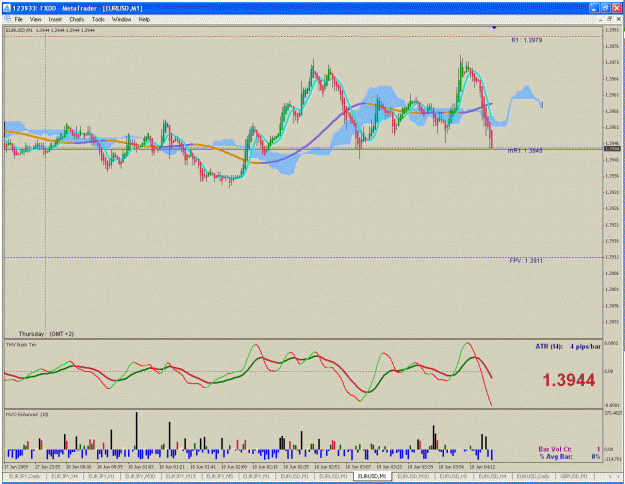Click the HVO Enhanced indicator label
This screenshot has height=484, width=625.
27,414
